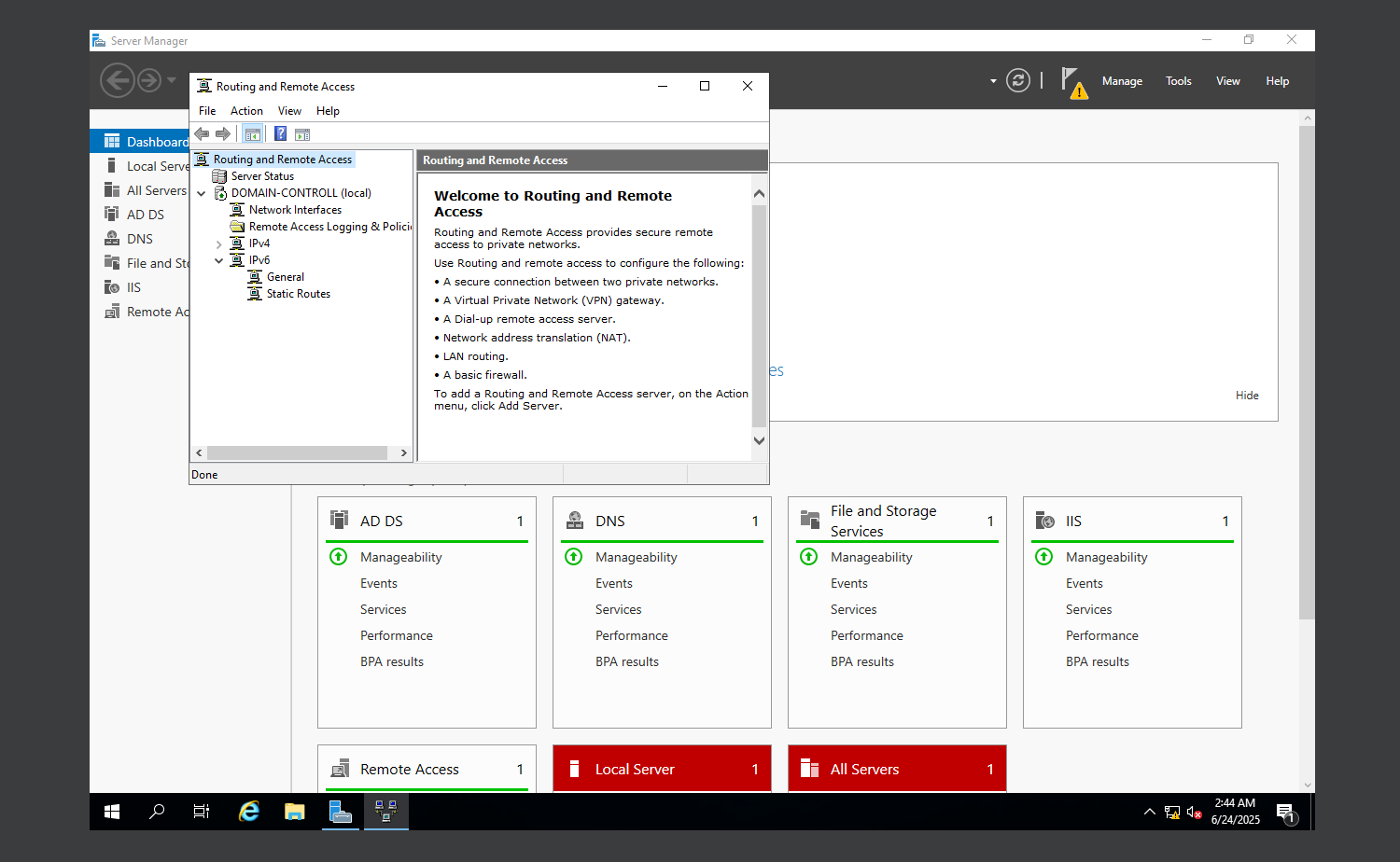
Task: Click BPA results in the AD DS tile
Action: 391,661
